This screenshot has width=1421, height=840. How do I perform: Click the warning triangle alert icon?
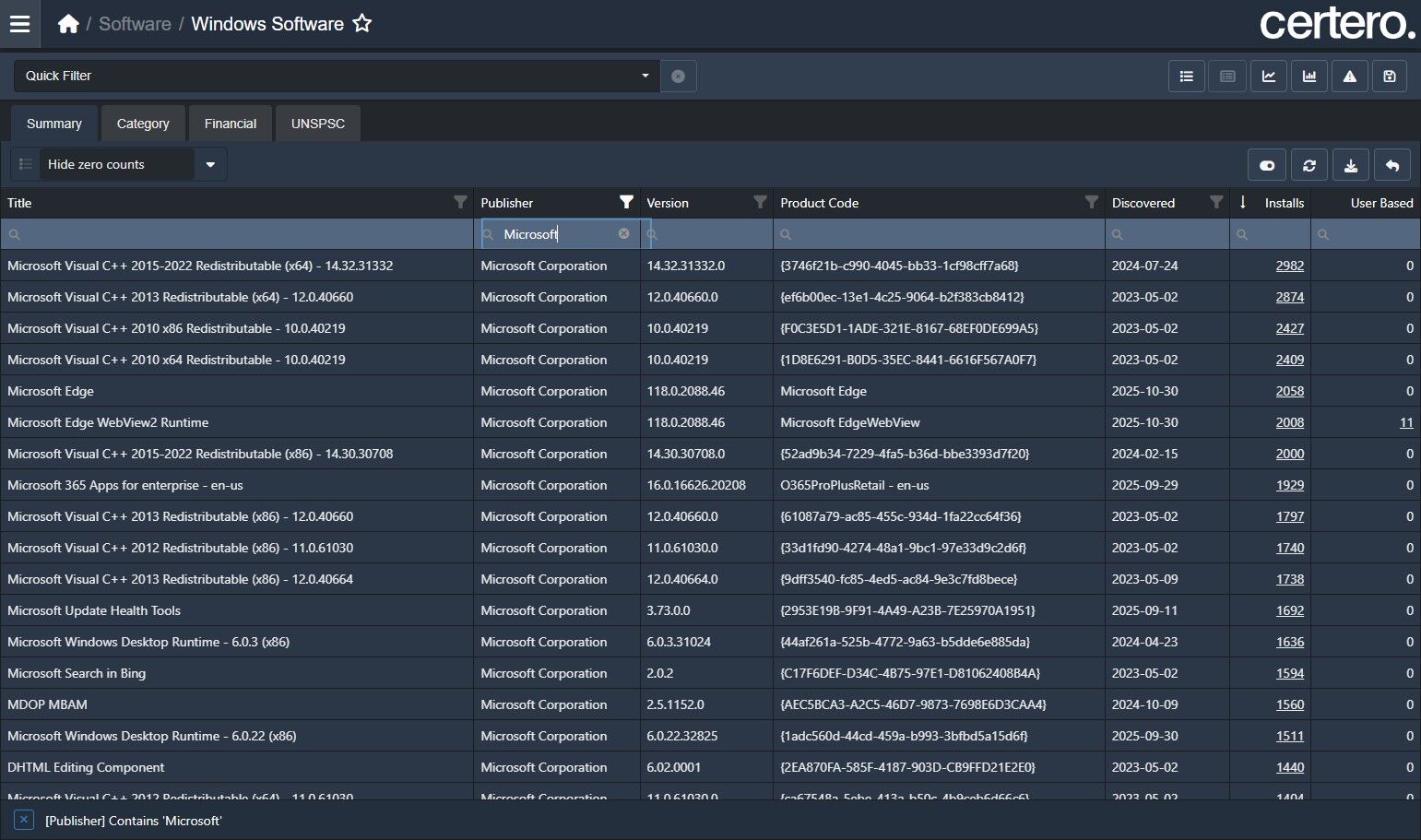(1350, 77)
